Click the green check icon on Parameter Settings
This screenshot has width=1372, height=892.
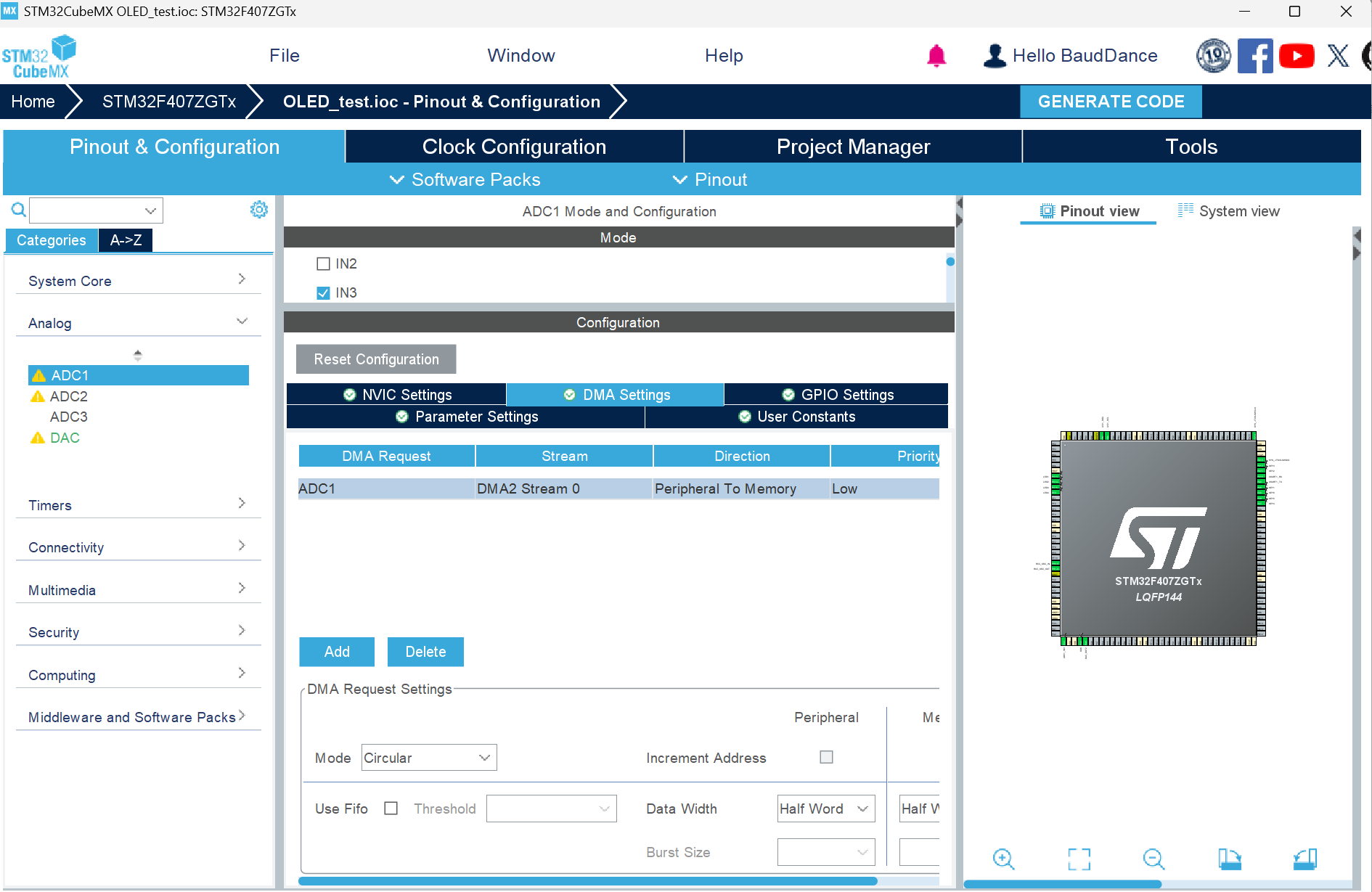402,417
